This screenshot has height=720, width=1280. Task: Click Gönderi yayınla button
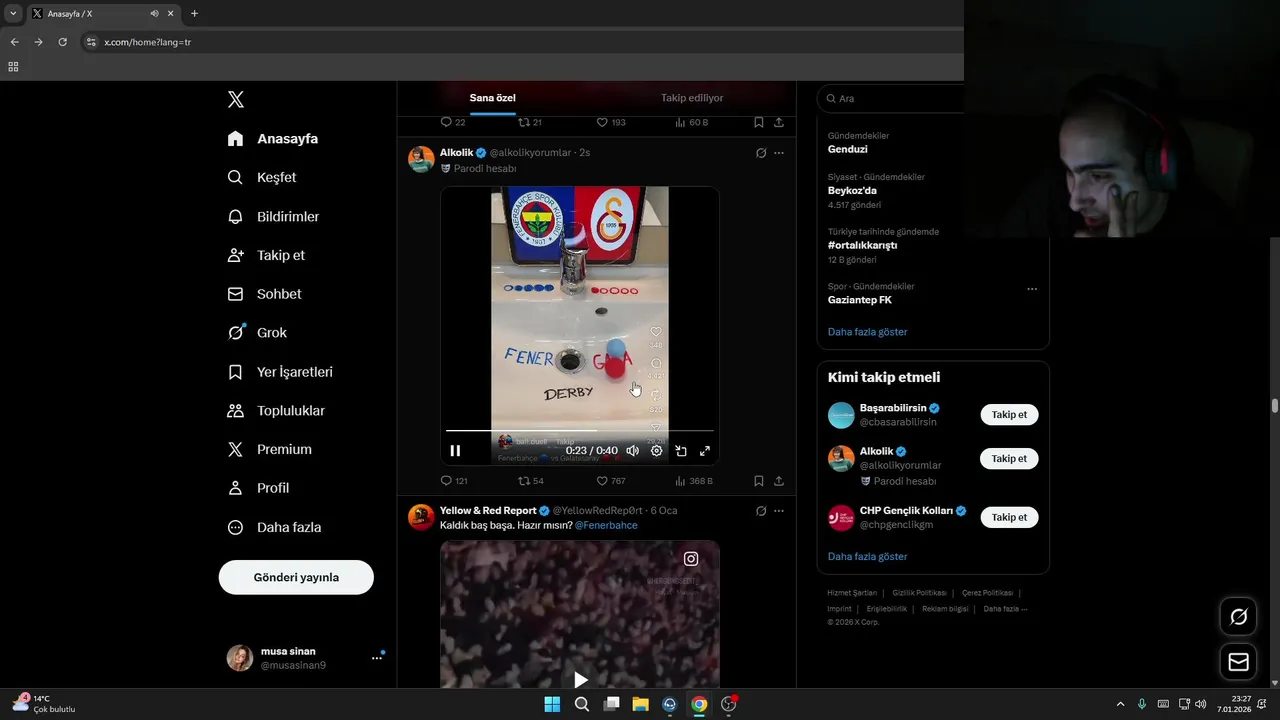tap(296, 577)
